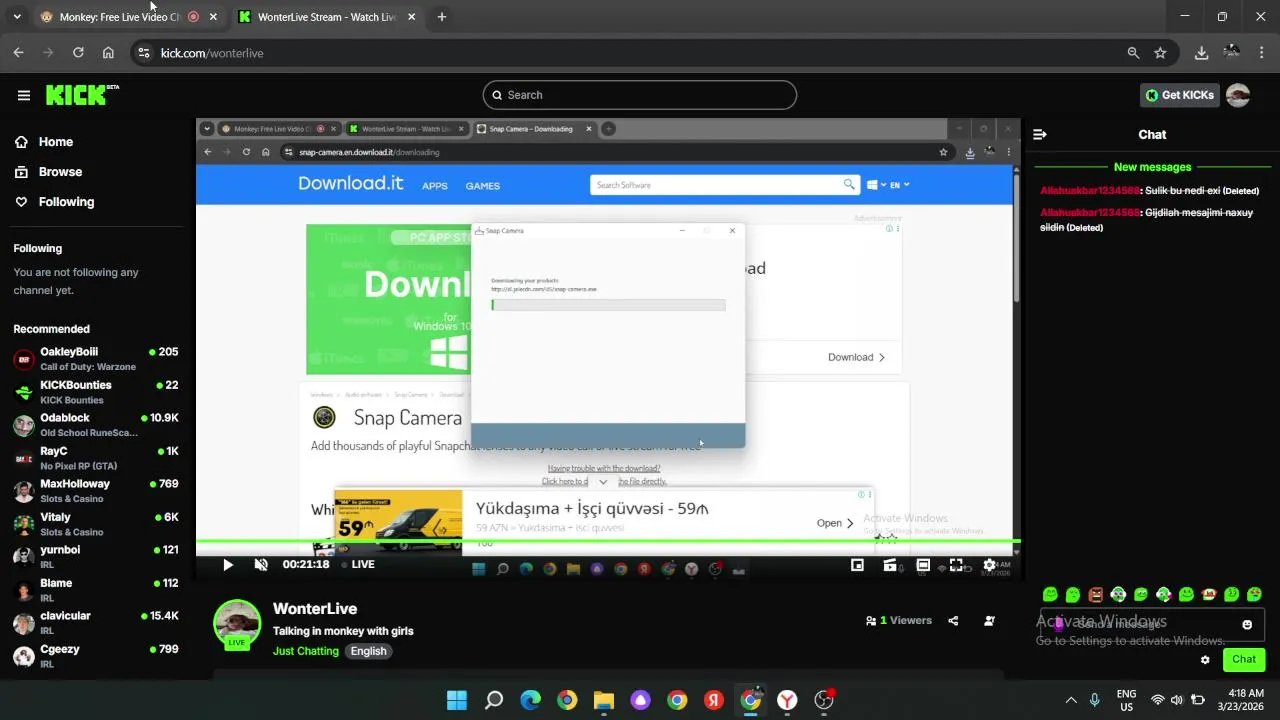Open WonterLive channel avatar
Screen dimensions: 1280x720
tap(237, 624)
